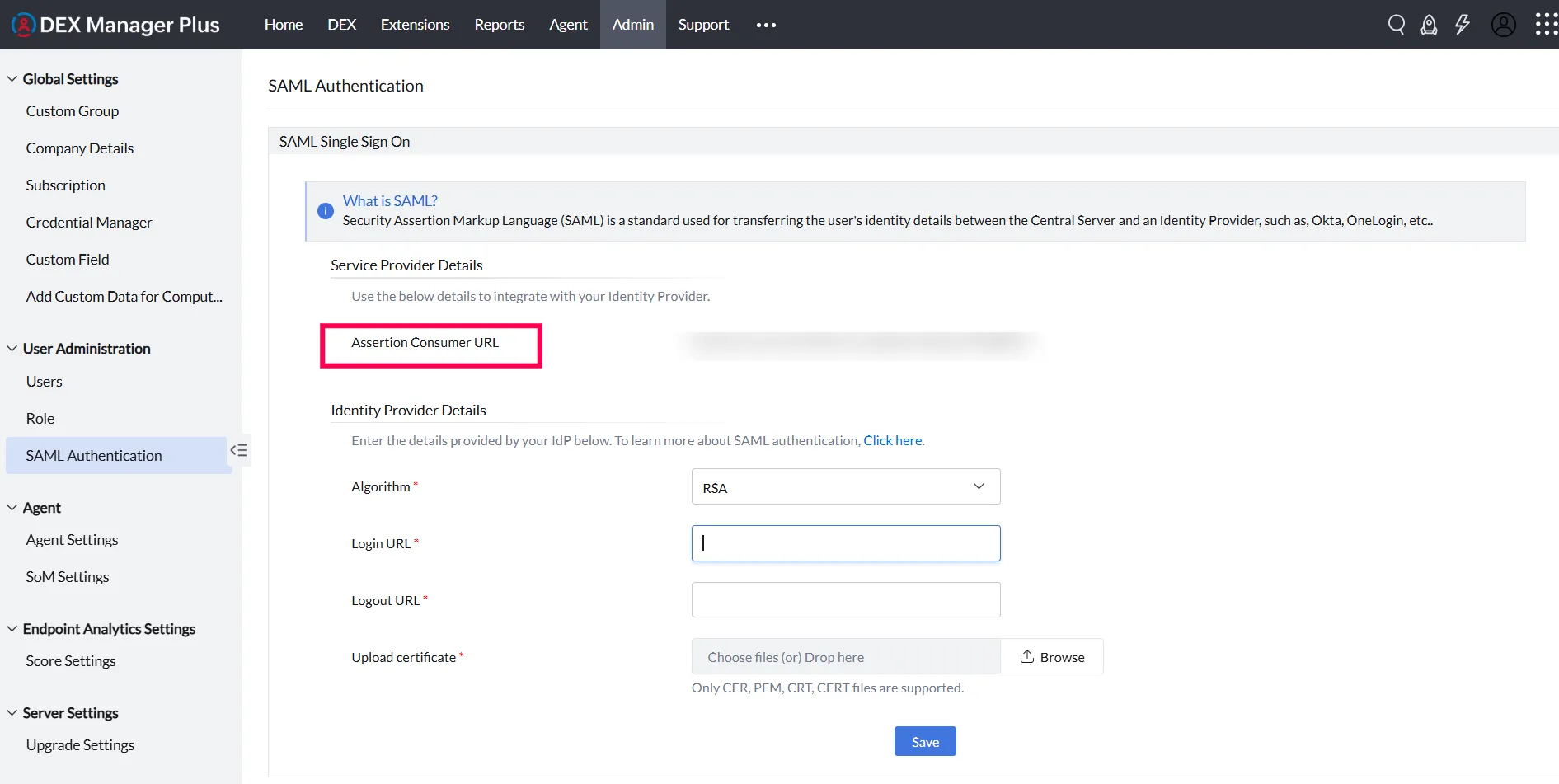Focus the Login URL input field

coord(846,543)
